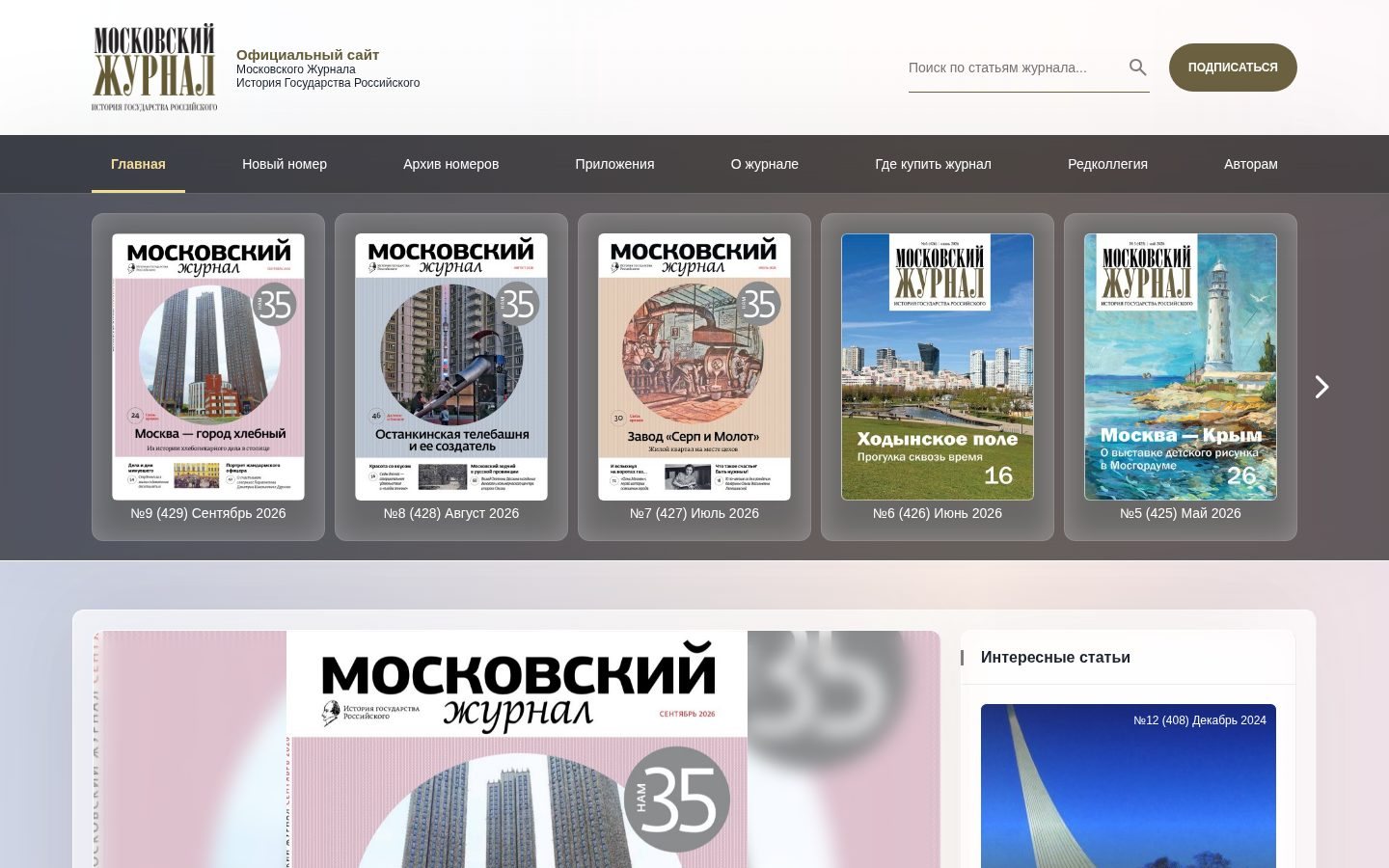Open the large featured September 2026 cover
Viewport: 1389px width, 868px height.
coord(516,749)
